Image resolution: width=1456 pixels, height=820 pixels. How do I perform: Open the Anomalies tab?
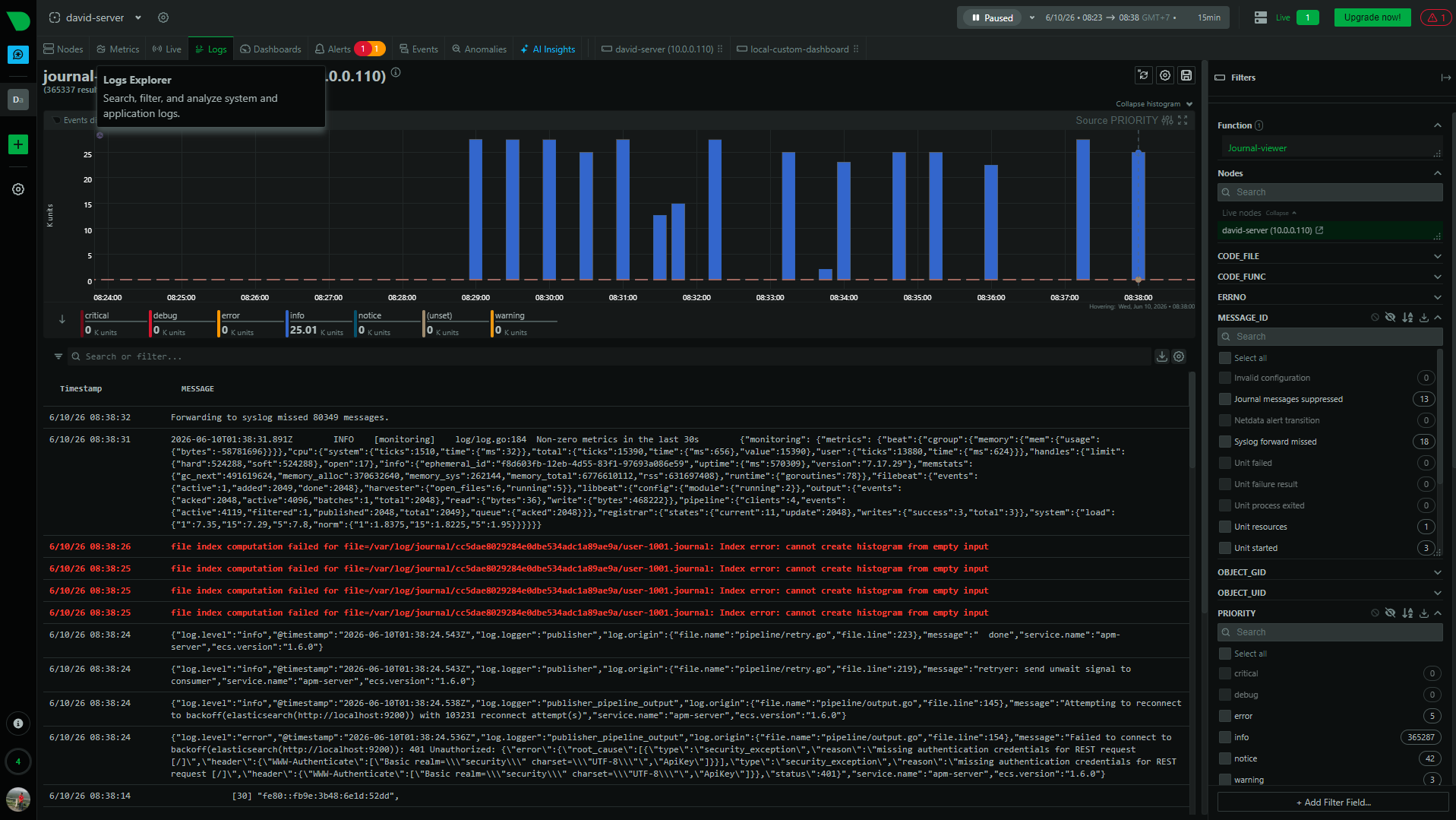479,49
